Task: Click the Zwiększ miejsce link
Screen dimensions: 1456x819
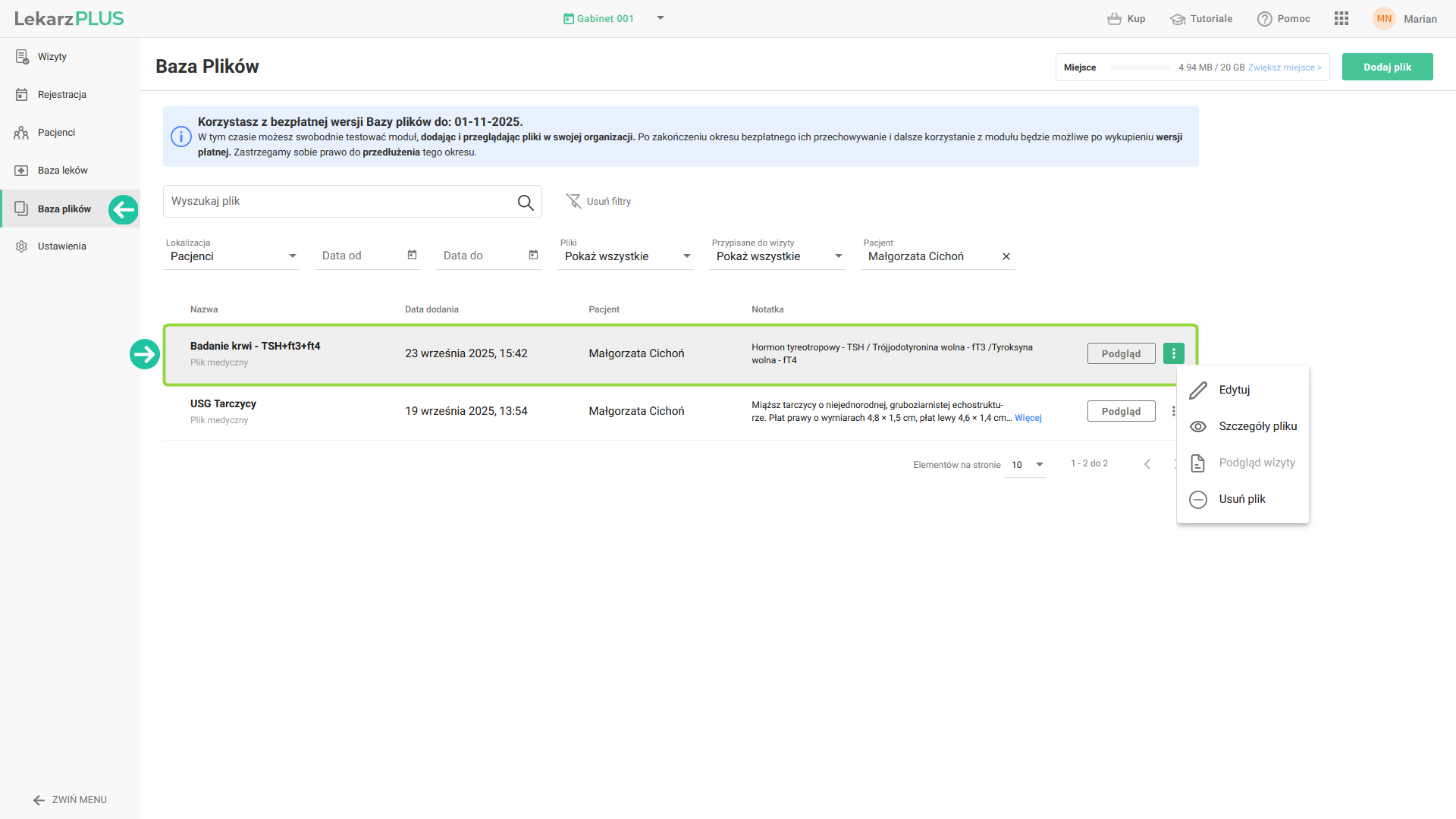Action: pyautogui.click(x=1285, y=67)
